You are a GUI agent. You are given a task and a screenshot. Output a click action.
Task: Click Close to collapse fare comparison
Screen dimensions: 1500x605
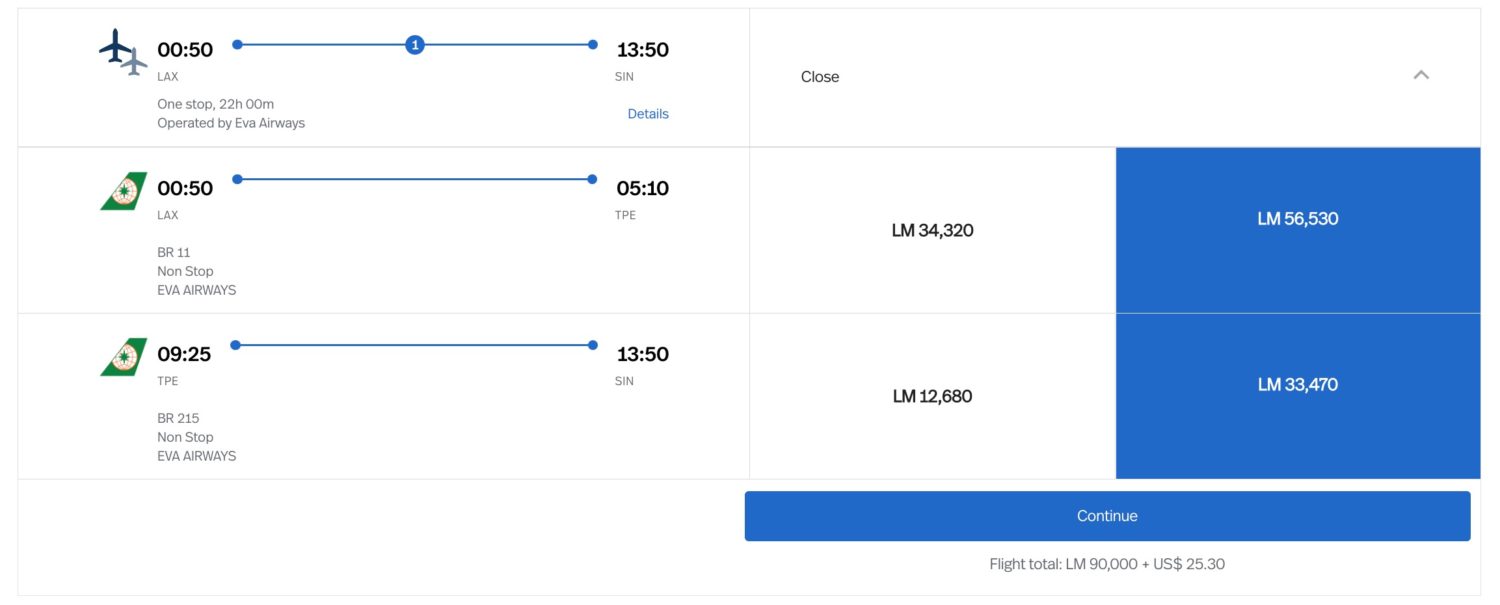click(820, 76)
